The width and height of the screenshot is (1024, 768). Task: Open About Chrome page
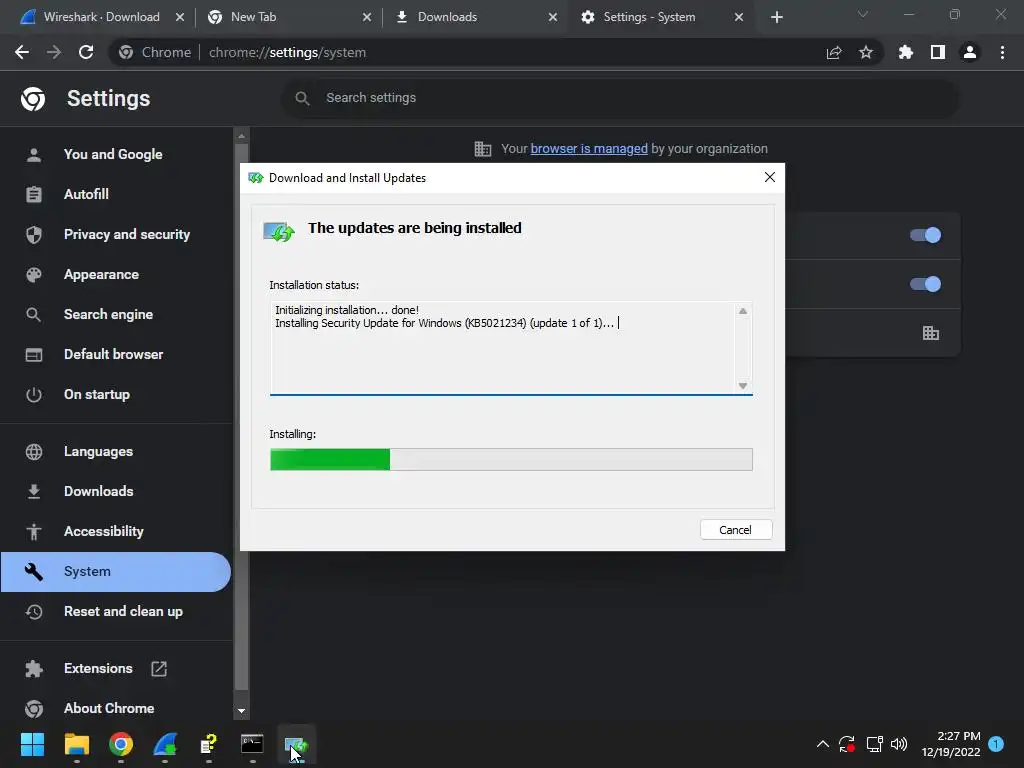click(x=109, y=708)
